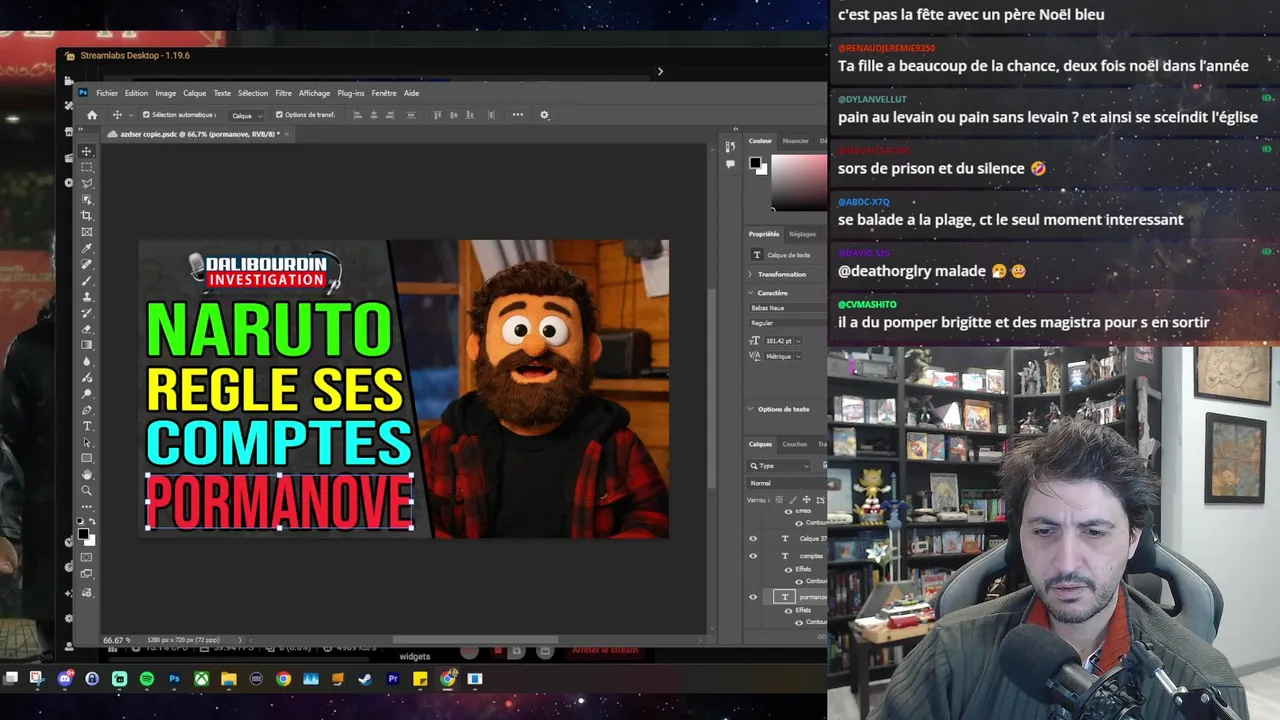Select the Brush tool
The height and width of the screenshot is (720, 1280).
click(x=87, y=280)
